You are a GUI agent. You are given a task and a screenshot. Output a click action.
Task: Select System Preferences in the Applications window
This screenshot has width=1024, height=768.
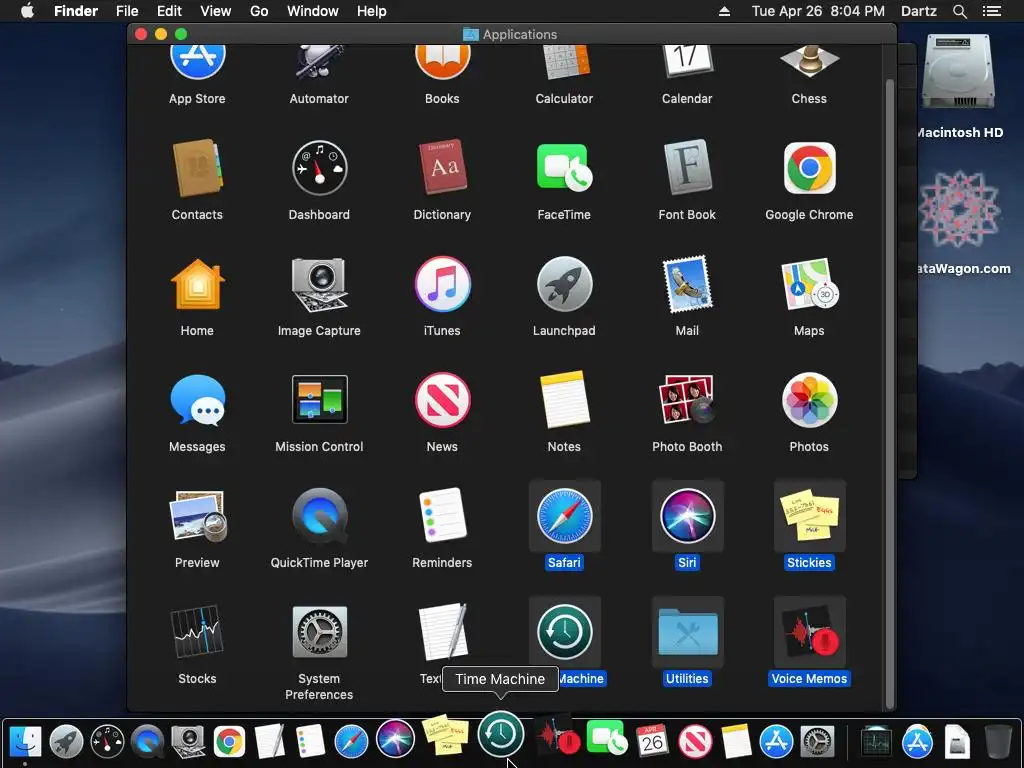click(x=319, y=632)
